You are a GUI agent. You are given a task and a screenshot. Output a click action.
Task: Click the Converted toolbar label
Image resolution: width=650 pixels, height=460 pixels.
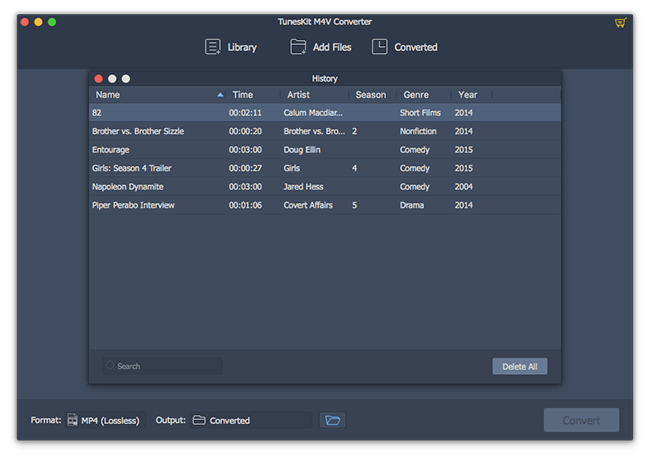416,47
